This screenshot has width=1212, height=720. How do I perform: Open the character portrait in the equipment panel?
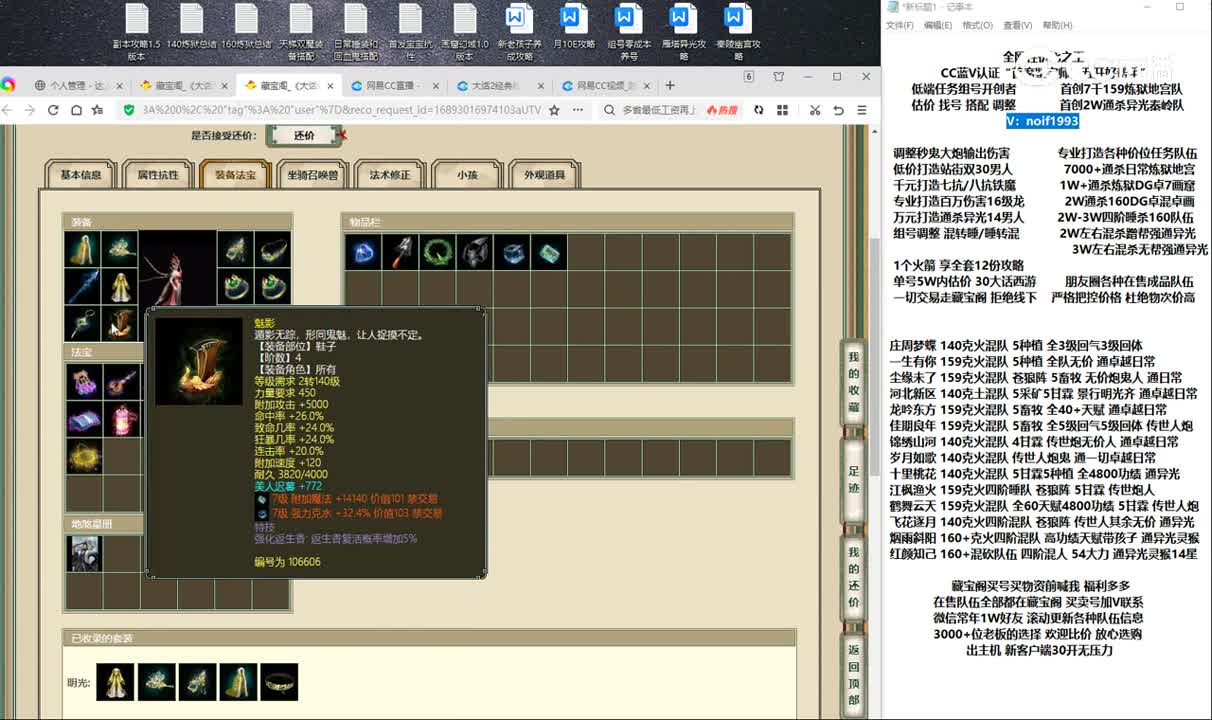177,269
